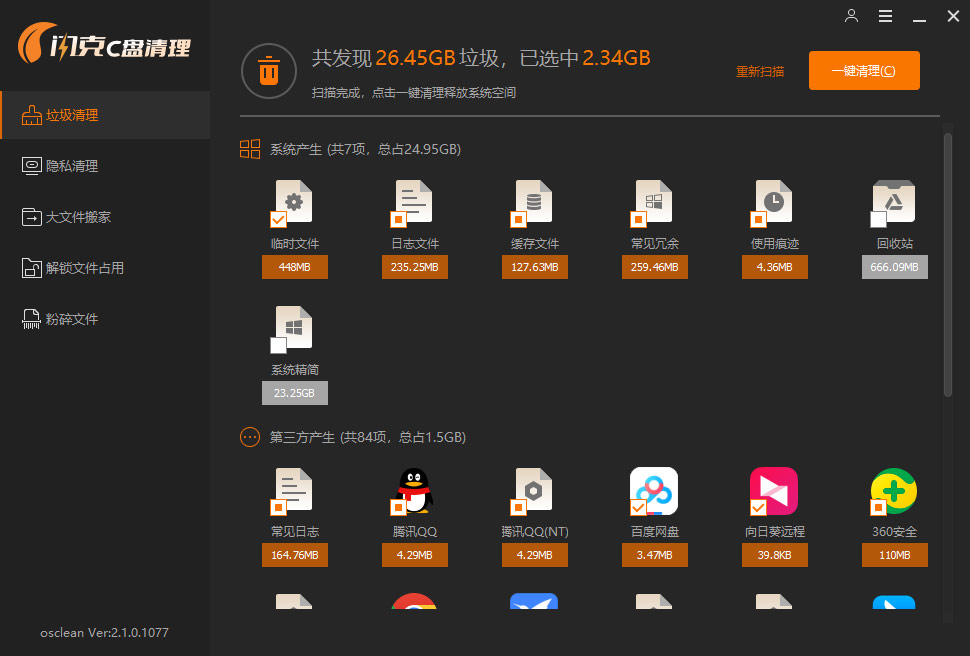Click the 系统精简 Windows file icon
970x656 pixels.
[x=294, y=327]
